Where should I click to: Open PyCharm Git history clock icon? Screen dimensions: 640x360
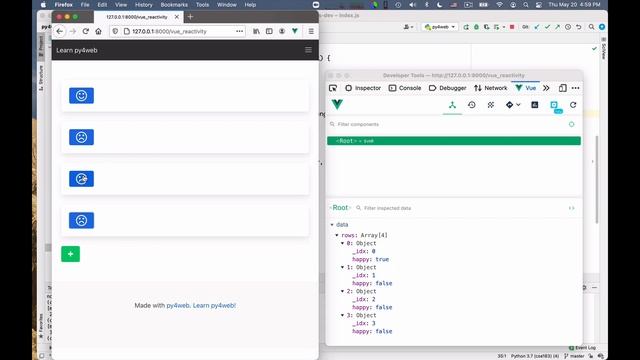tap(568, 27)
